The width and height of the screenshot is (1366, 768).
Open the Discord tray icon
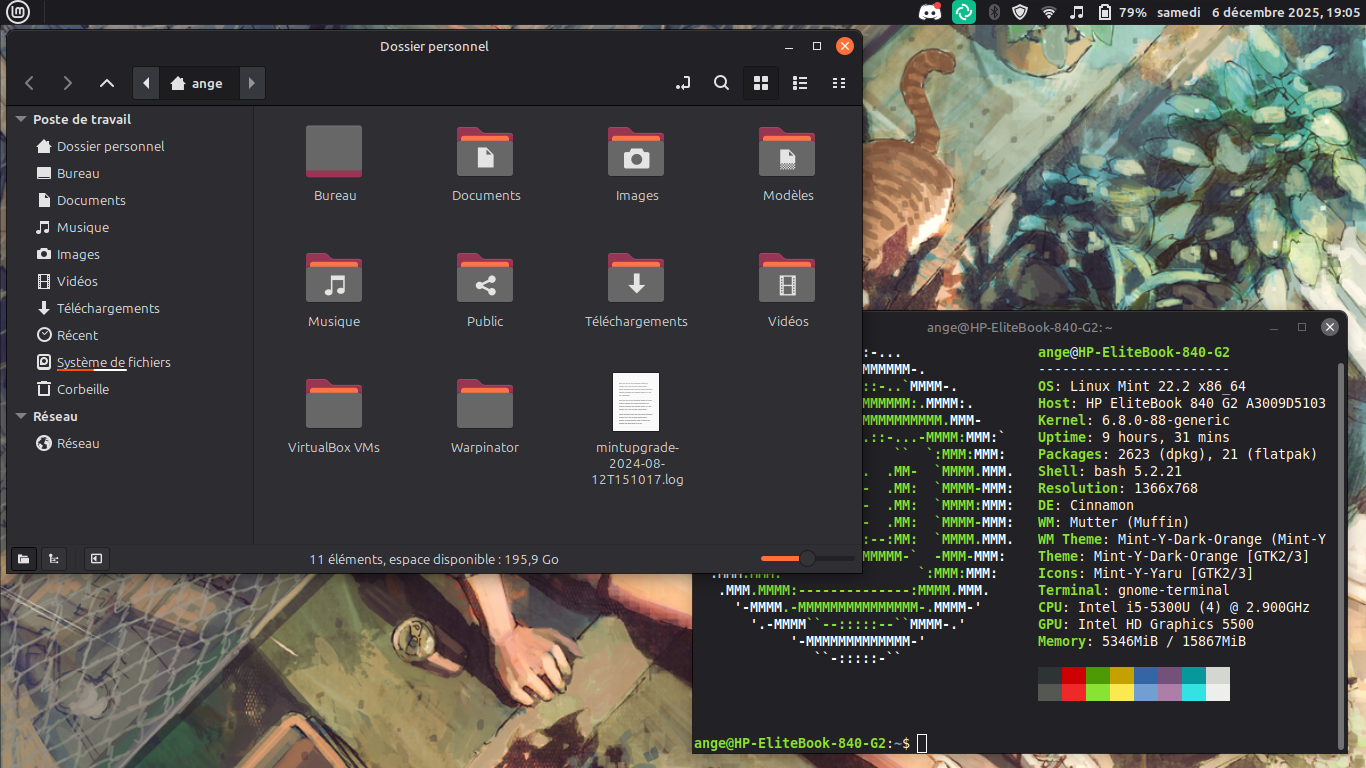pyautogui.click(x=929, y=12)
